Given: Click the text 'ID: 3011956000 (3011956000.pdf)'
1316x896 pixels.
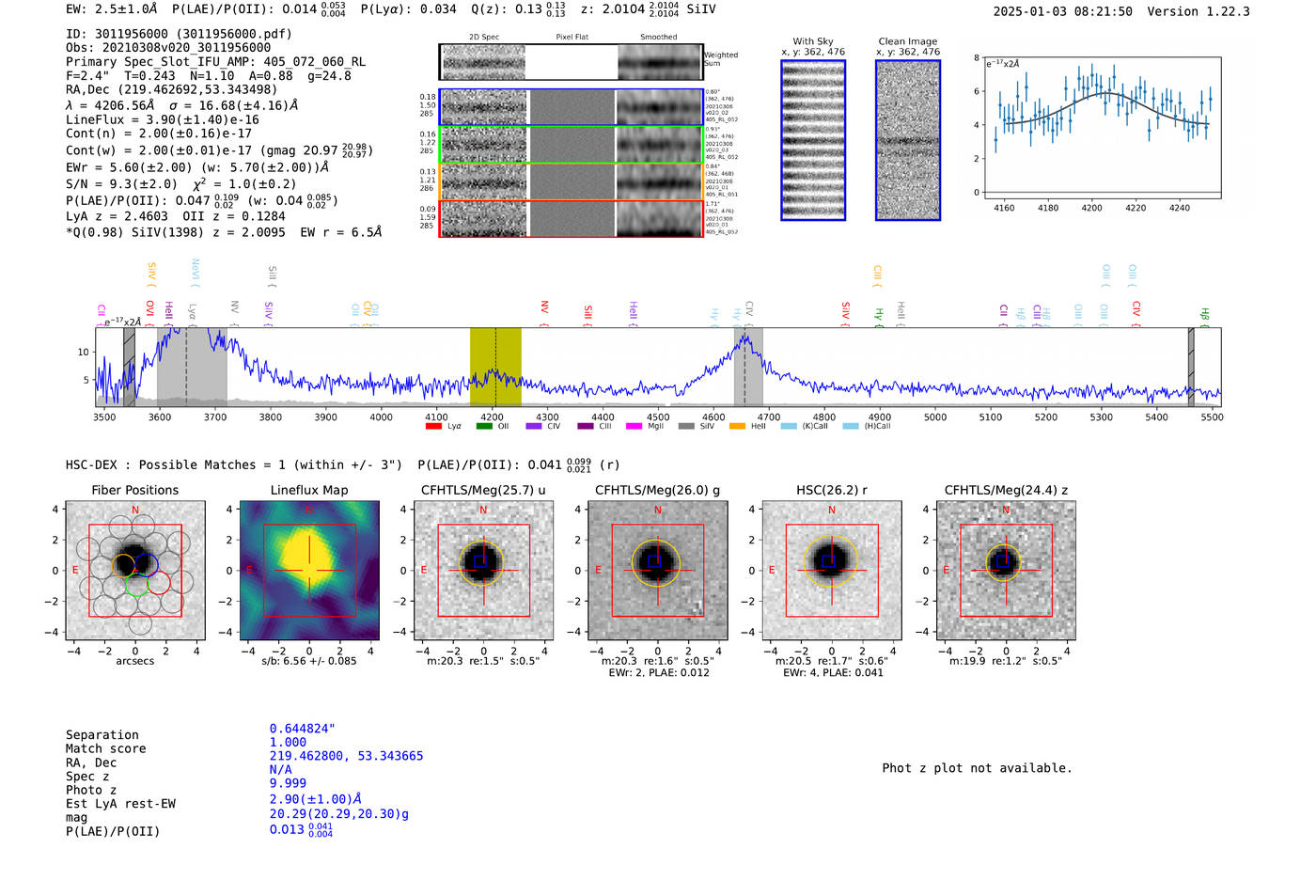Looking at the screenshot, I should [x=179, y=34].
